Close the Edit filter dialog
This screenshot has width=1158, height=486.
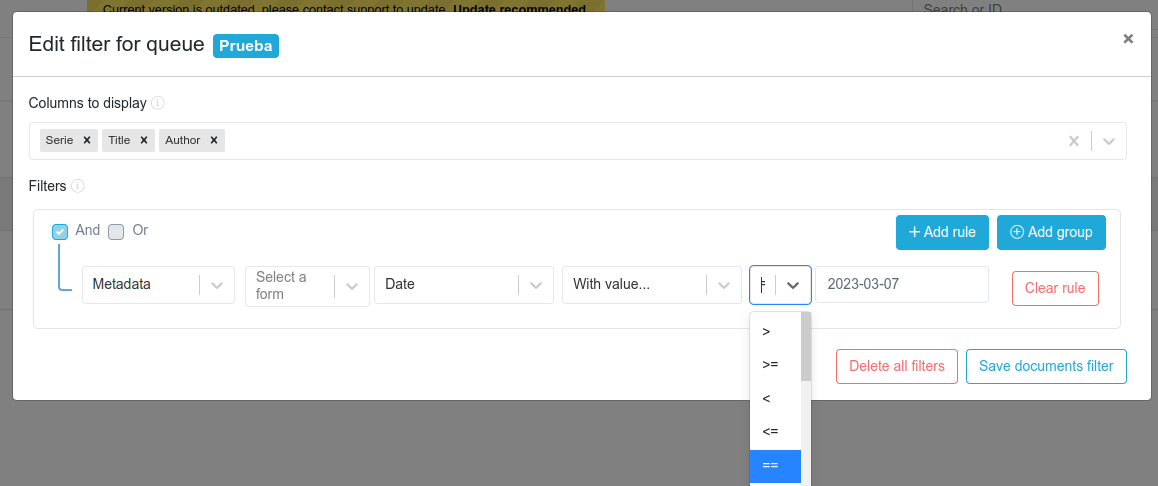pos(1128,39)
